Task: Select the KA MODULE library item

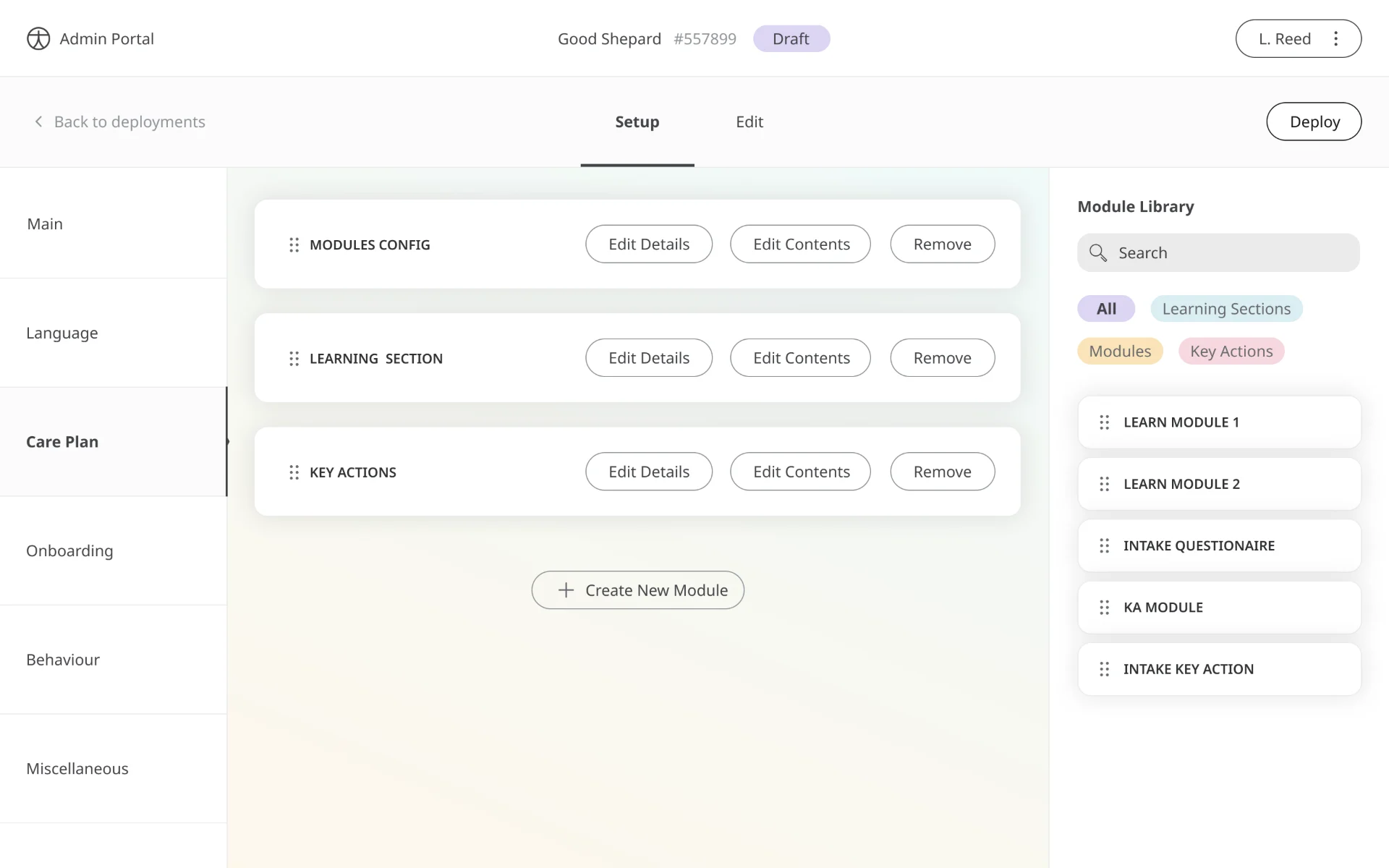Action: click(1219, 607)
